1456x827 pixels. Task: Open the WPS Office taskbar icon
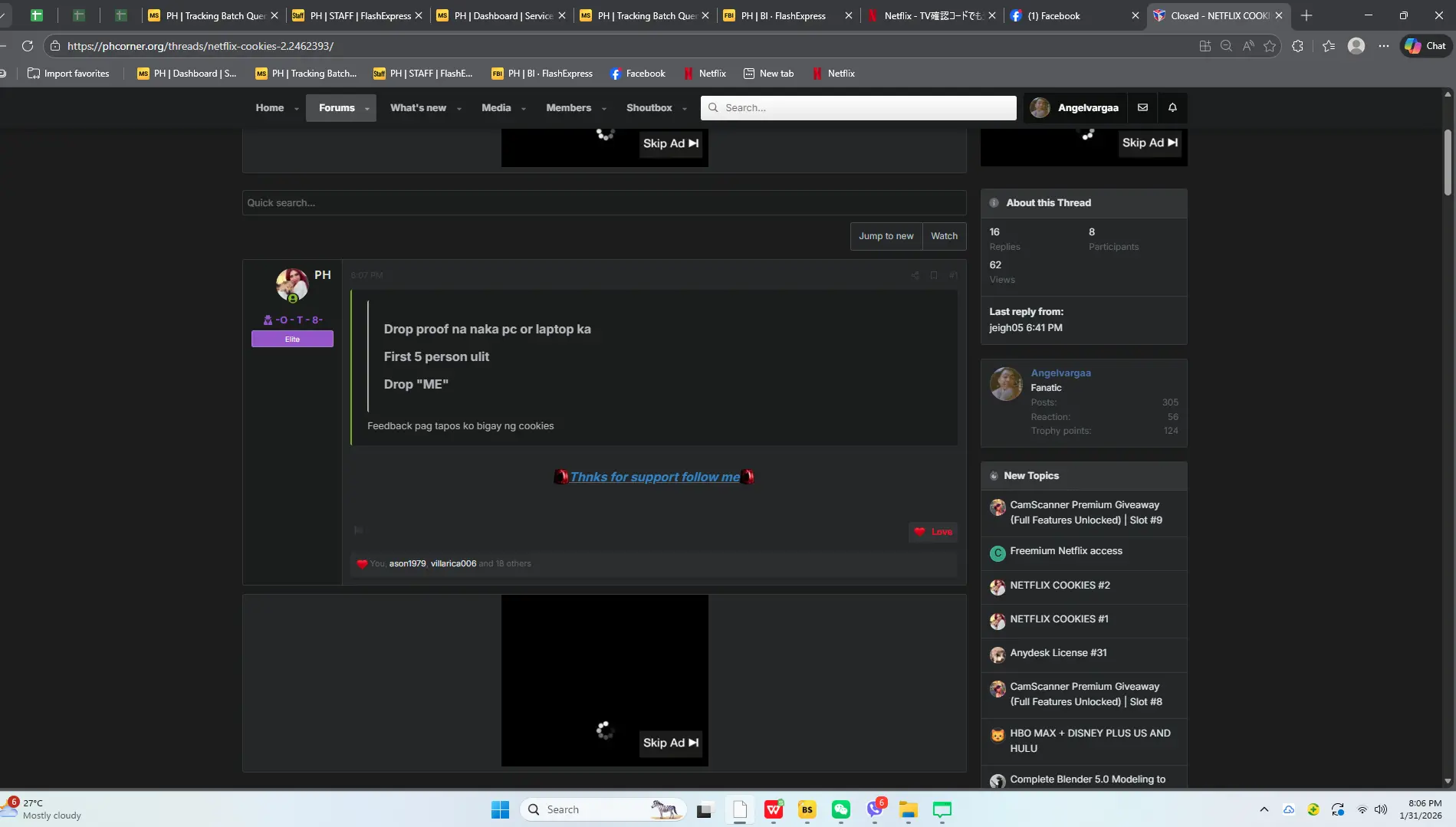click(774, 809)
